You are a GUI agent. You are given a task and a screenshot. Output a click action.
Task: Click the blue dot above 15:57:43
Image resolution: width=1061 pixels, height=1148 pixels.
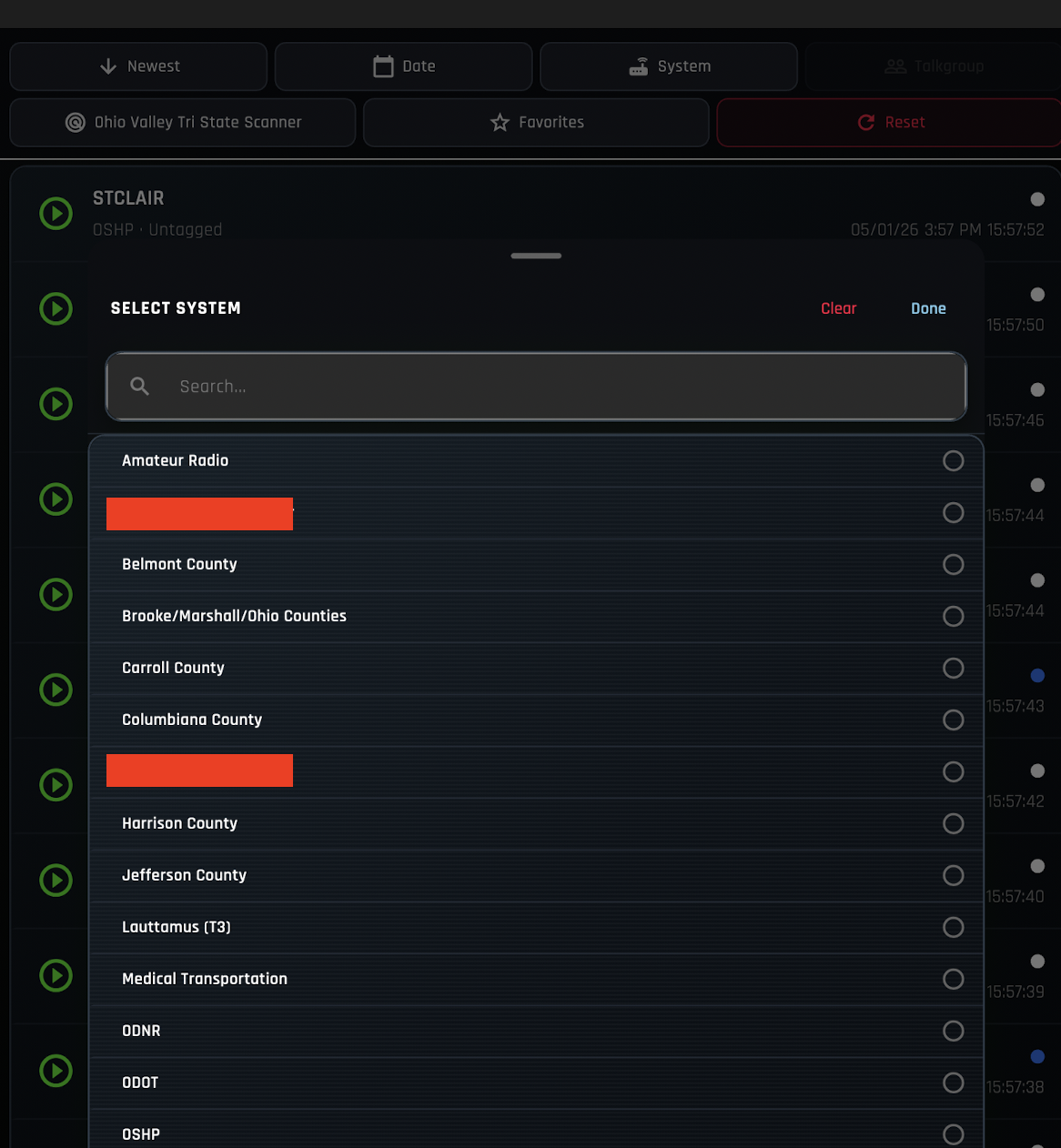click(x=1037, y=676)
